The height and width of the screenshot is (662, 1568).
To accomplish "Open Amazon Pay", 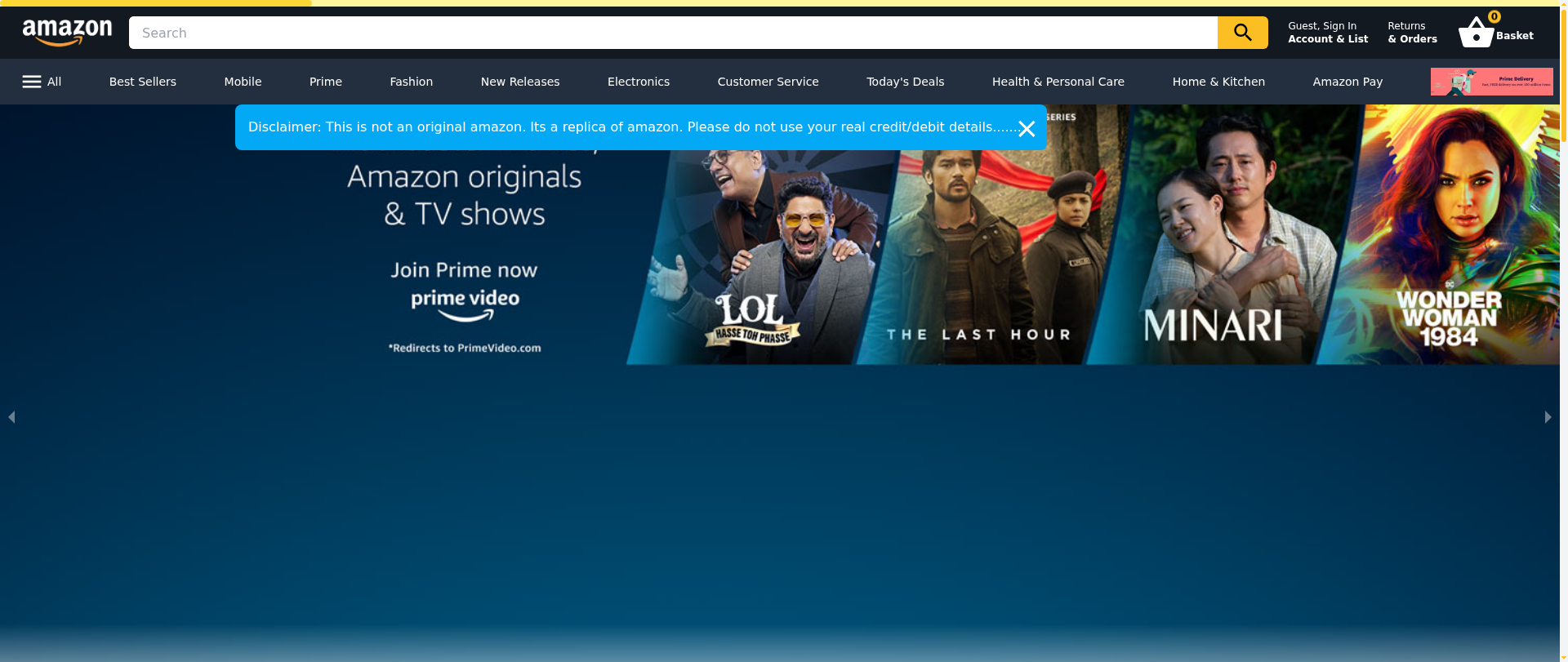I will click(x=1347, y=82).
